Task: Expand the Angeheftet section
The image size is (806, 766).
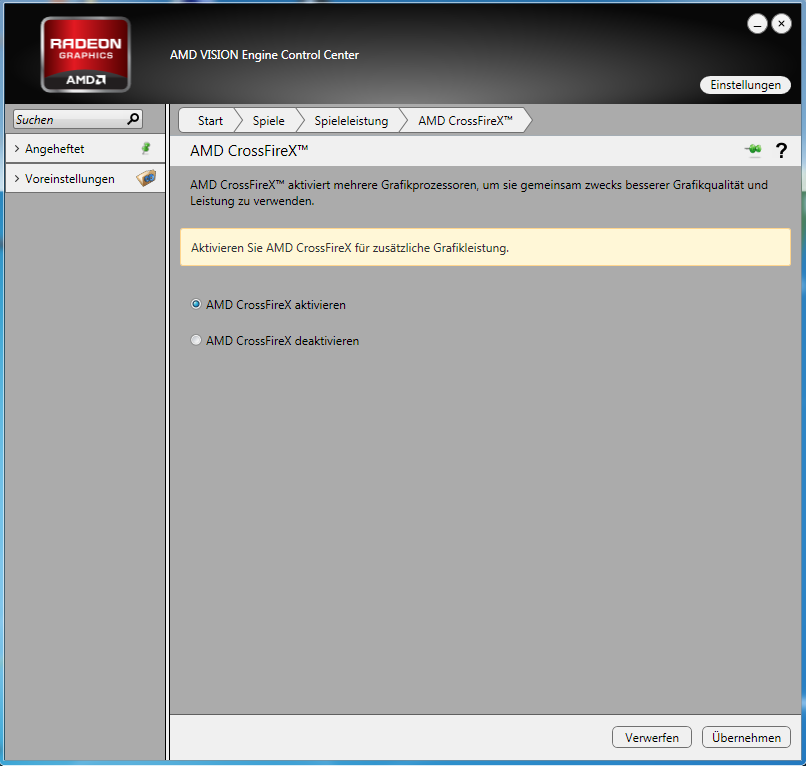Action: tap(17, 149)
